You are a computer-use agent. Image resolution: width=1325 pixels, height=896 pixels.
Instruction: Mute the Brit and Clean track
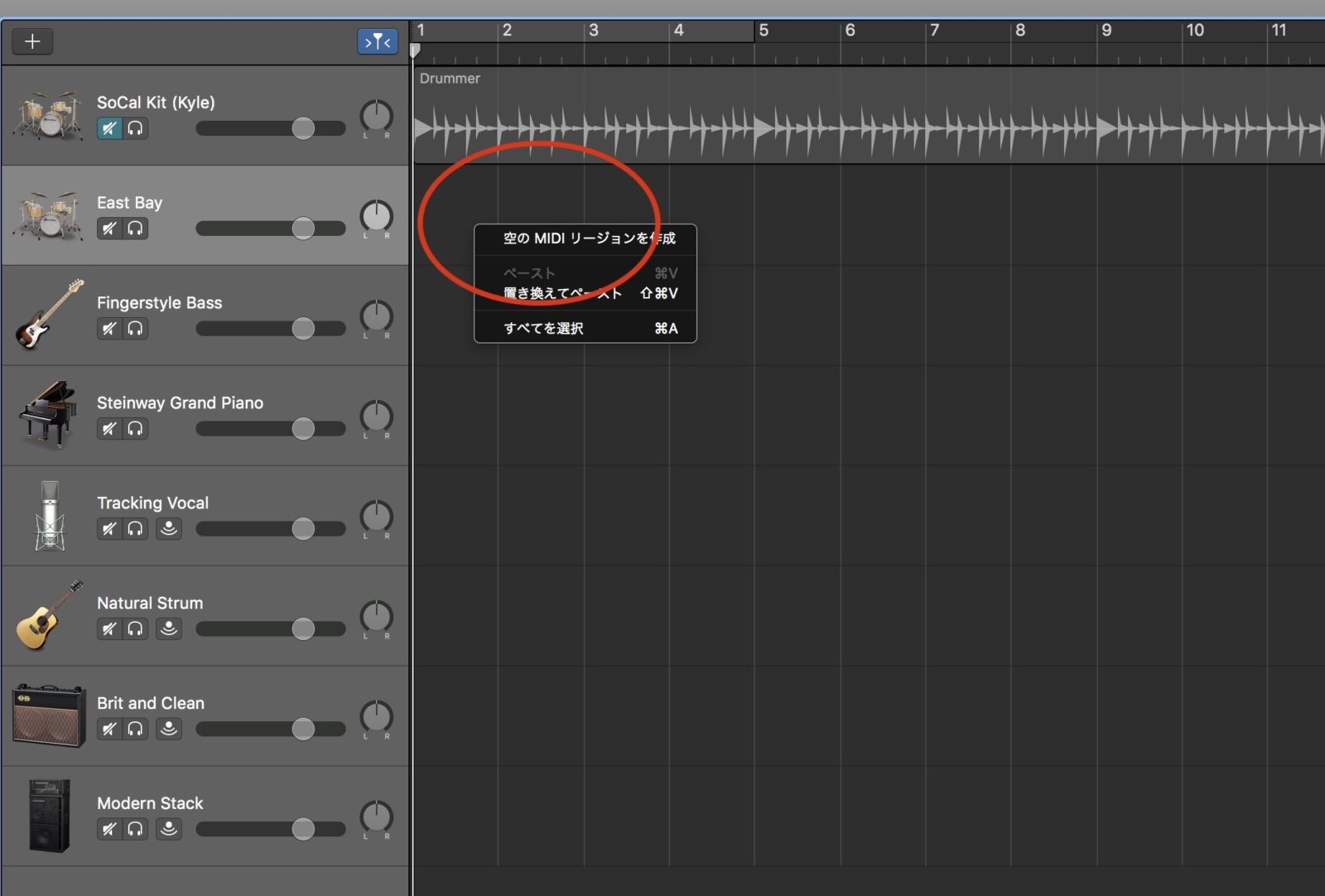108,729
